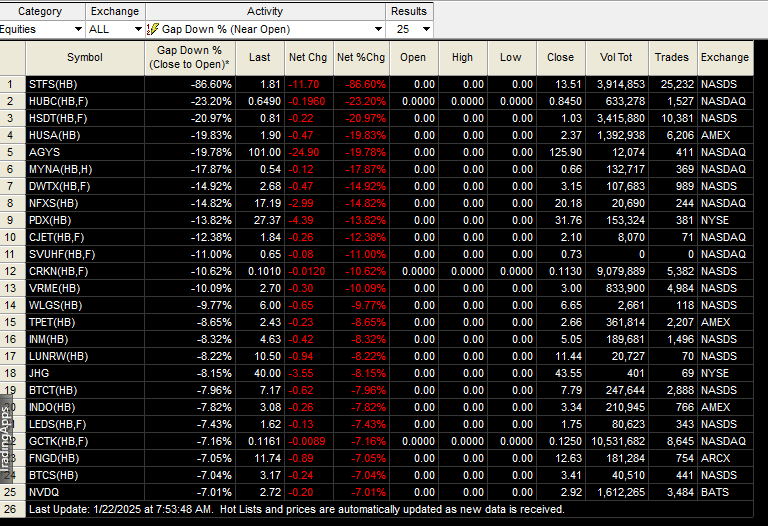The height and width of the screenshot is (526, 768).
Task: Click the Open column header
Action: (413, 58)
